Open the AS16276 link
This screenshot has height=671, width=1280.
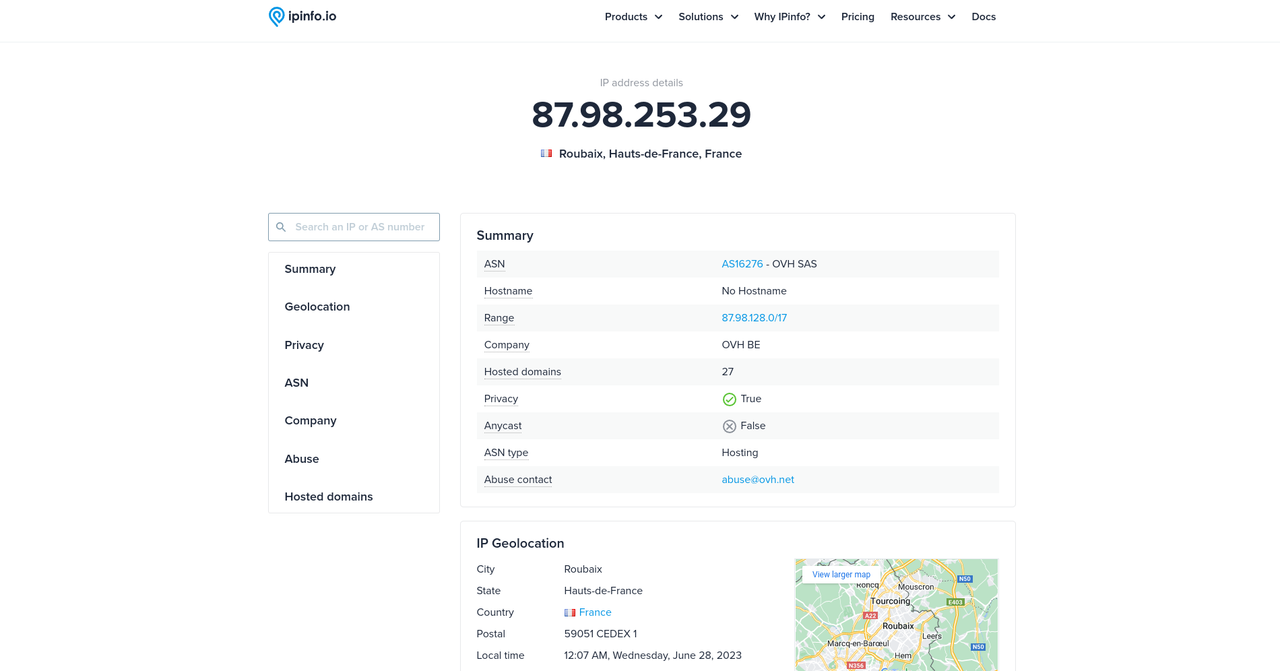tap(742, 264)
